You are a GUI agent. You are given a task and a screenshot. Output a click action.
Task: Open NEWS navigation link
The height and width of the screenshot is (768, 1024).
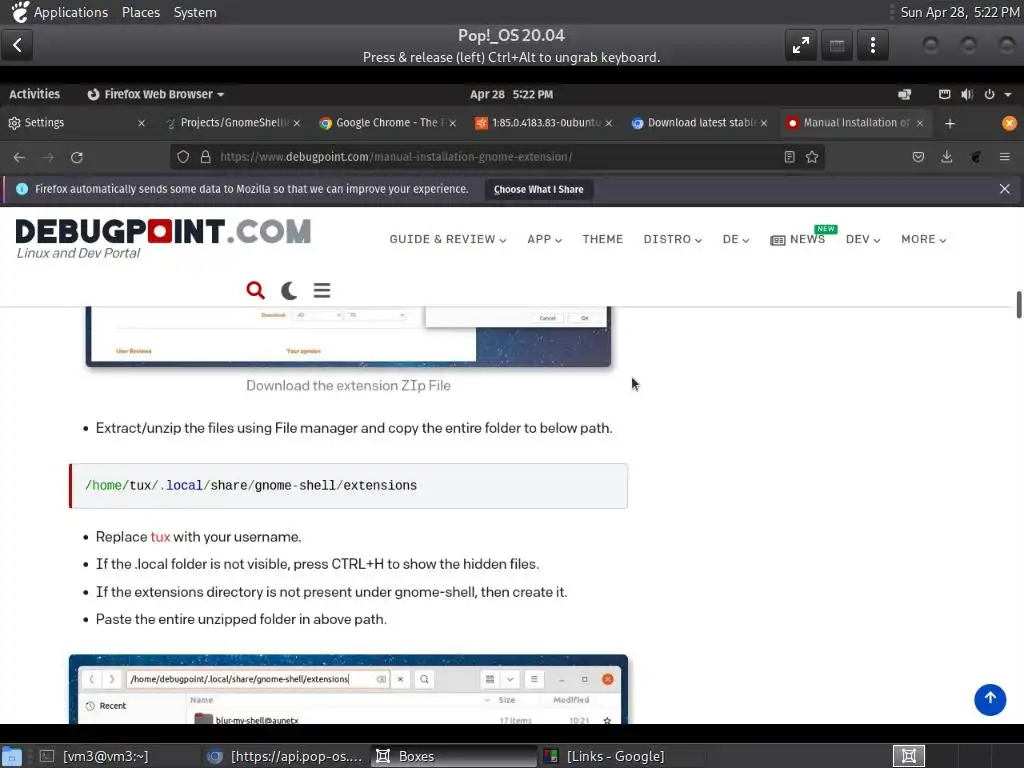pos(797,239)
